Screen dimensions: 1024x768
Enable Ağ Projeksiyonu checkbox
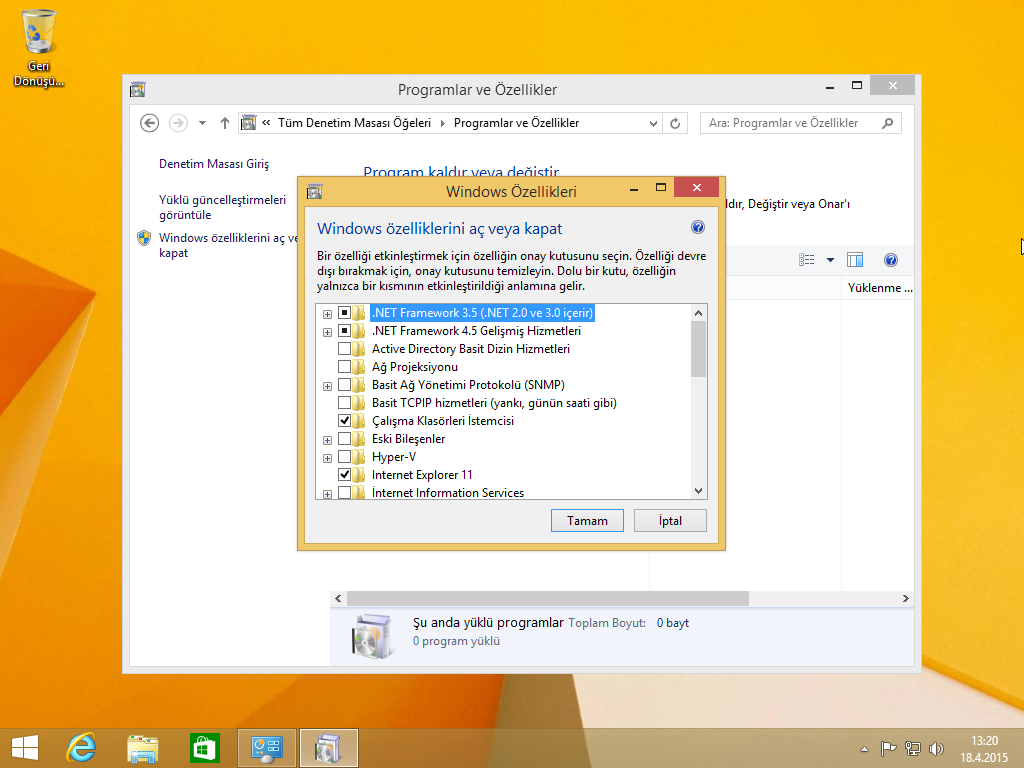coord(344,366)
